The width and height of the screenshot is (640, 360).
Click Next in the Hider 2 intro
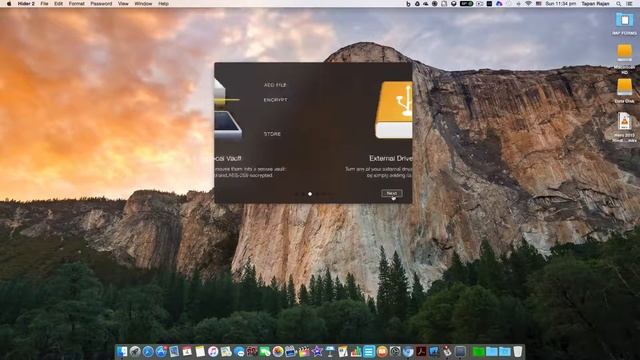(391, 193)
